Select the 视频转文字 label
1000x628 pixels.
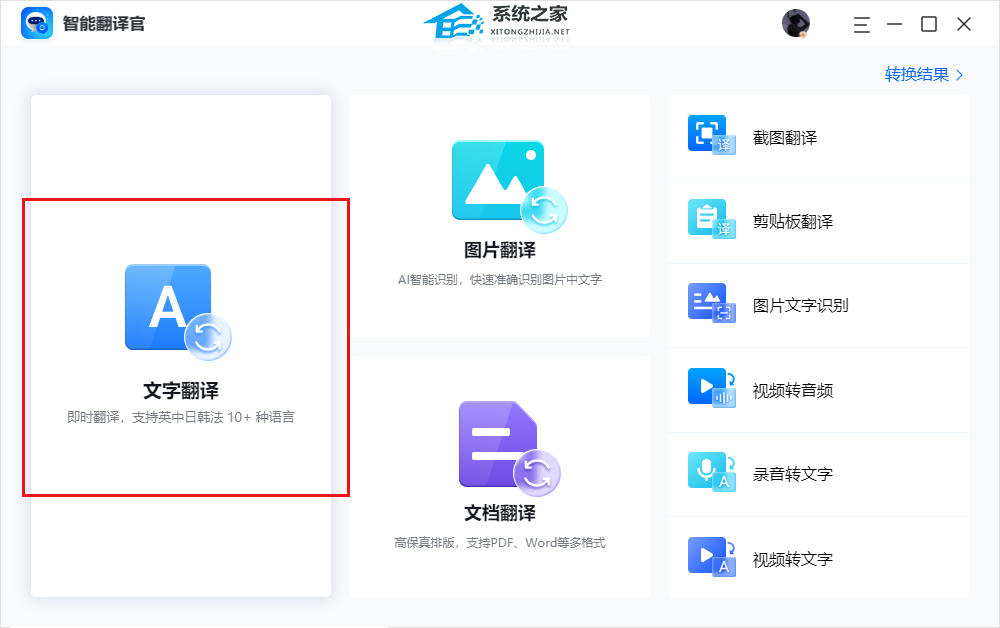[x=793, y=559]
